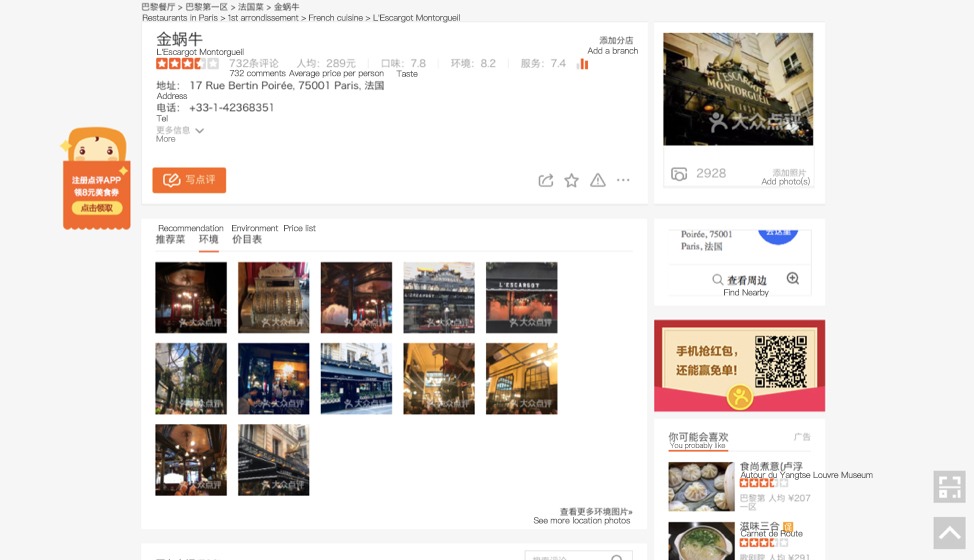Select the Environment tab

click(208, 239)
